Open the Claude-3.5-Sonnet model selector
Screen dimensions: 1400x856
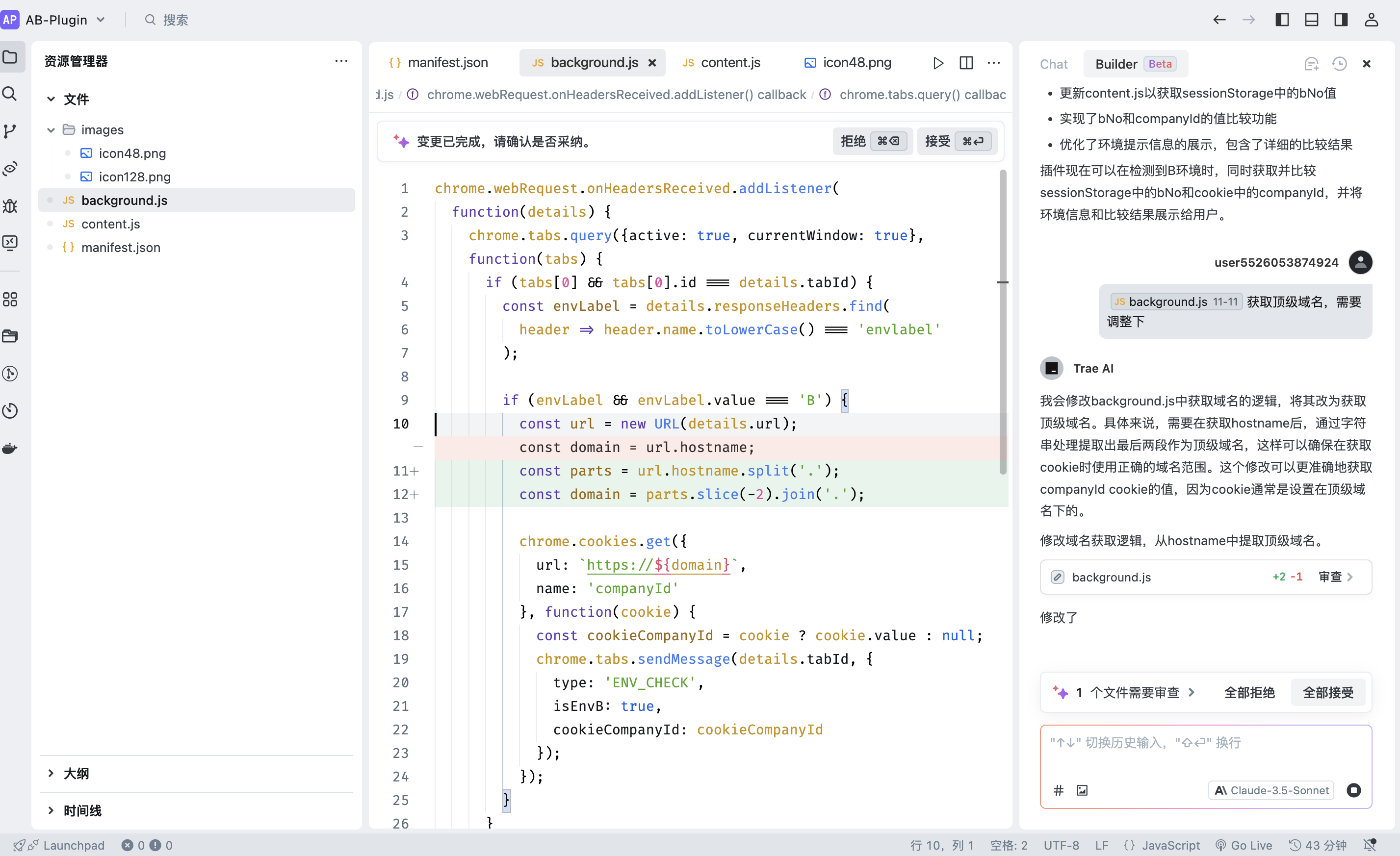pos(1271,790)
